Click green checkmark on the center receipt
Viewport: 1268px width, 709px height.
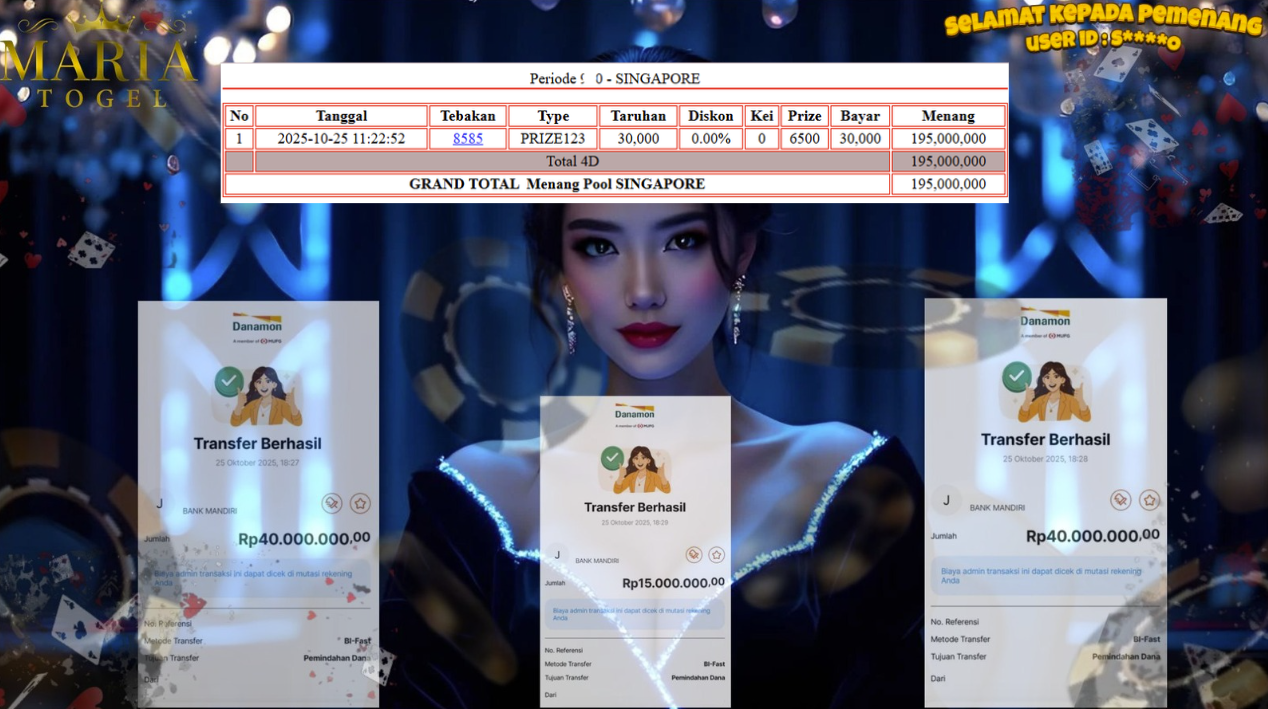pos(612,458)
